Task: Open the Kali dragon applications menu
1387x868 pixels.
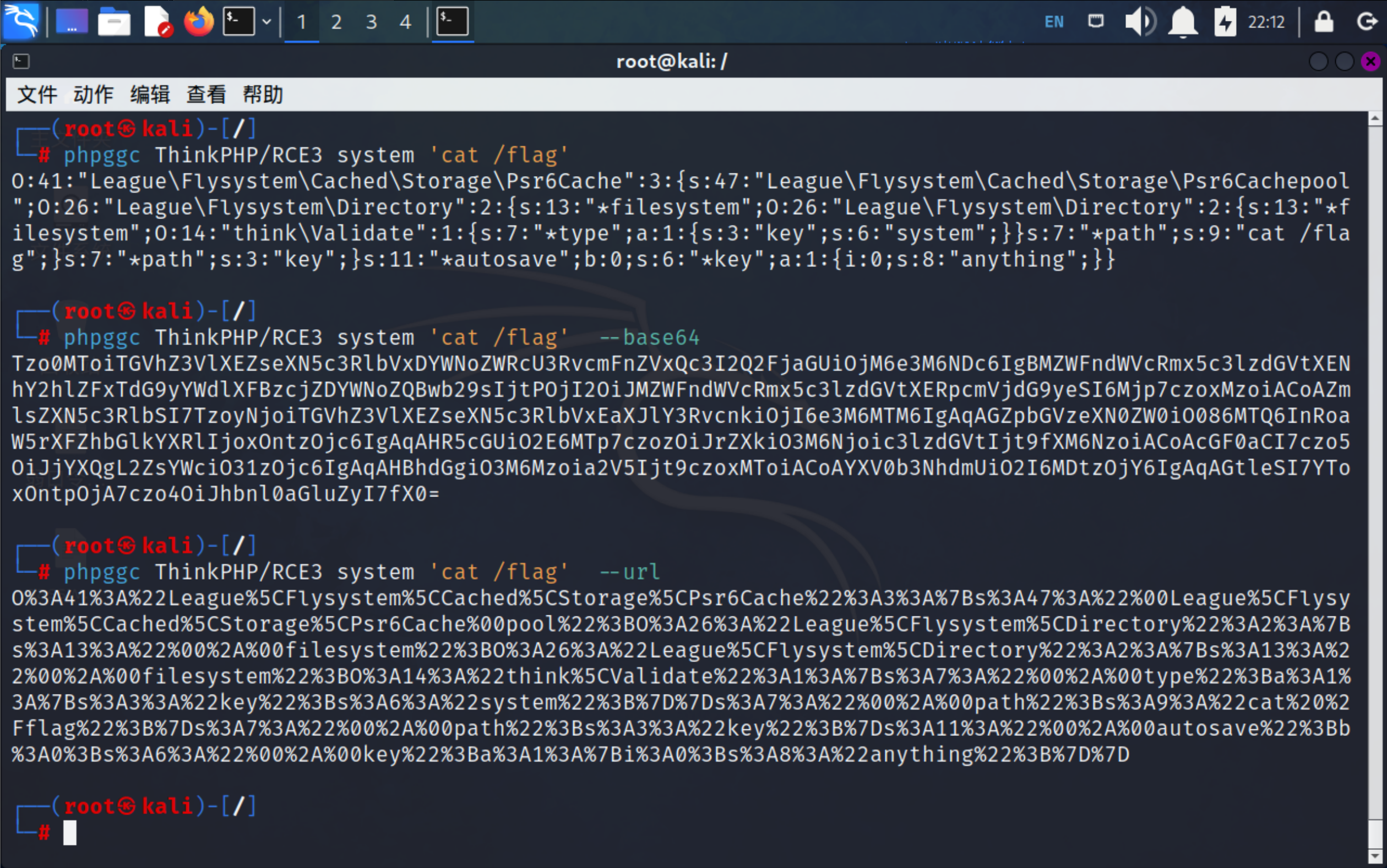Action: click(21, 21)
